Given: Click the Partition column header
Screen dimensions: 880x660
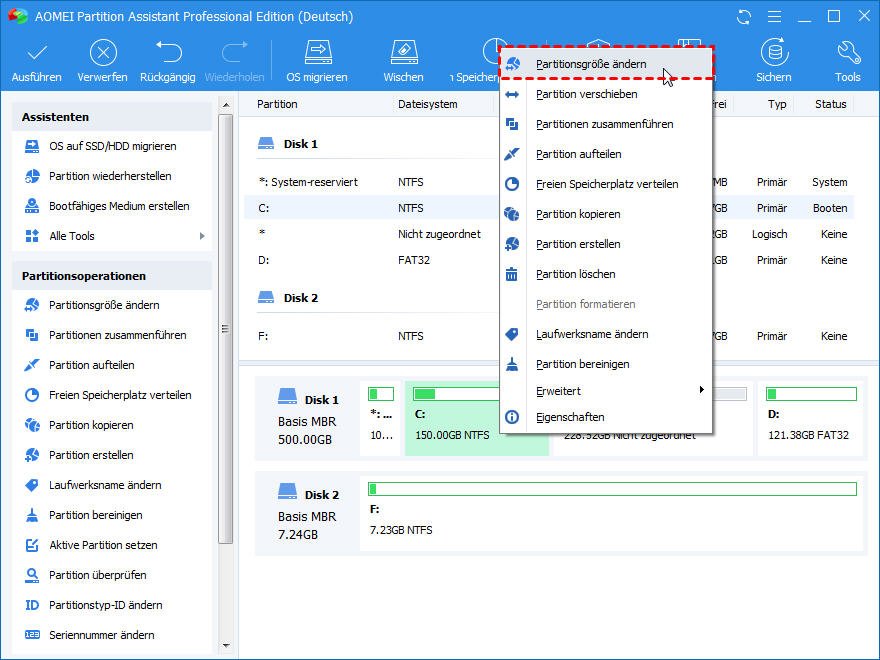Looking at the screenshot, I should click(x=277, y=104).
